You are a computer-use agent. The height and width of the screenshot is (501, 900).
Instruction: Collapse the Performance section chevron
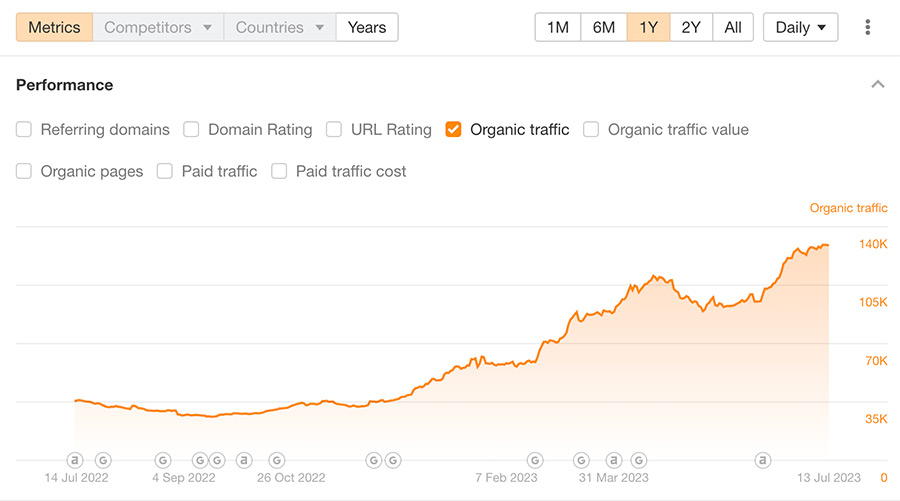point(878,84)
